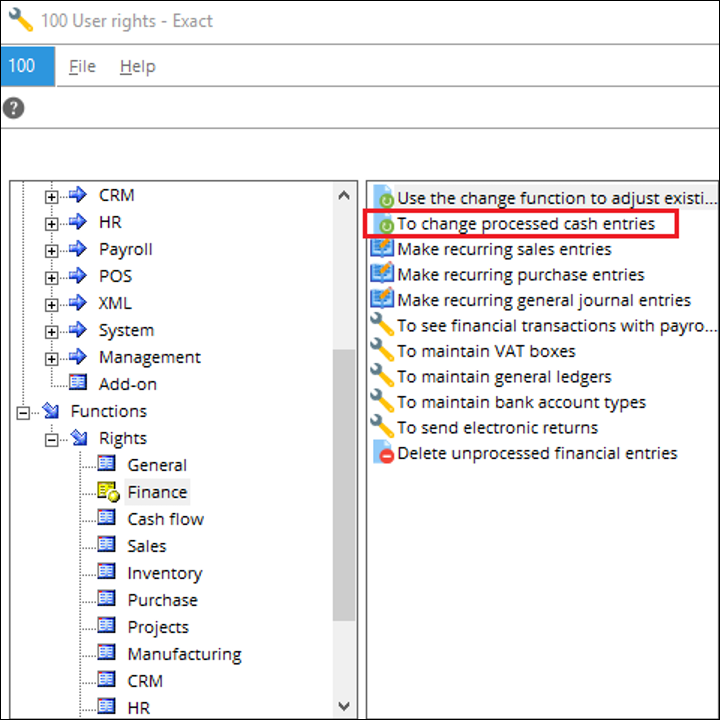720x720 pixels.
Task: Click wrench icon of 'To maintain VAT boxes'
Action: pyautogui.click(x=382, y=350)
